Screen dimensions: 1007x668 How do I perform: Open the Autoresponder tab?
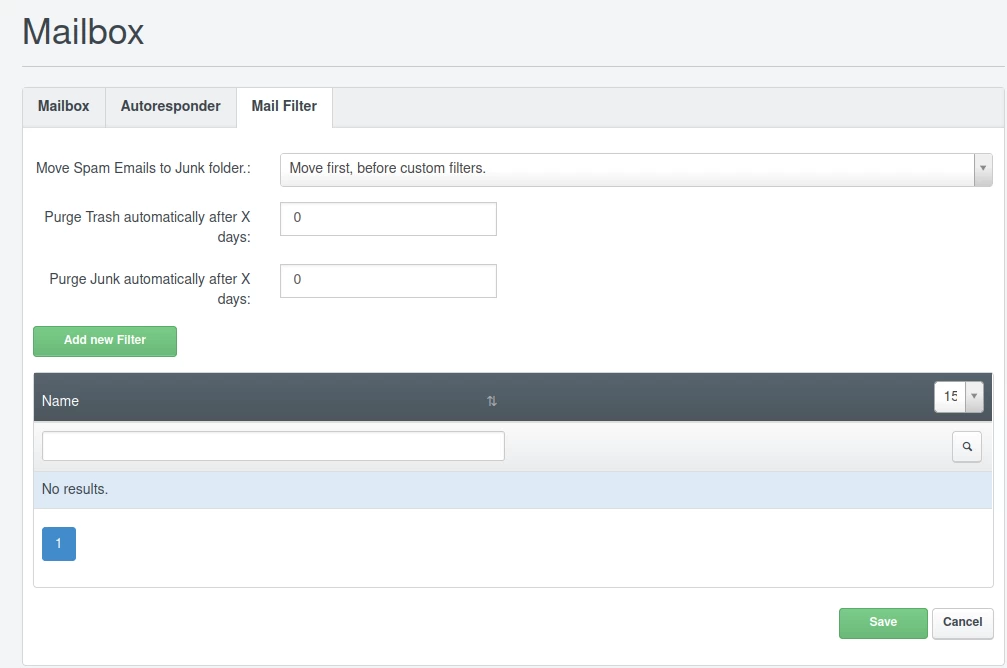click(x=170, y=106)
